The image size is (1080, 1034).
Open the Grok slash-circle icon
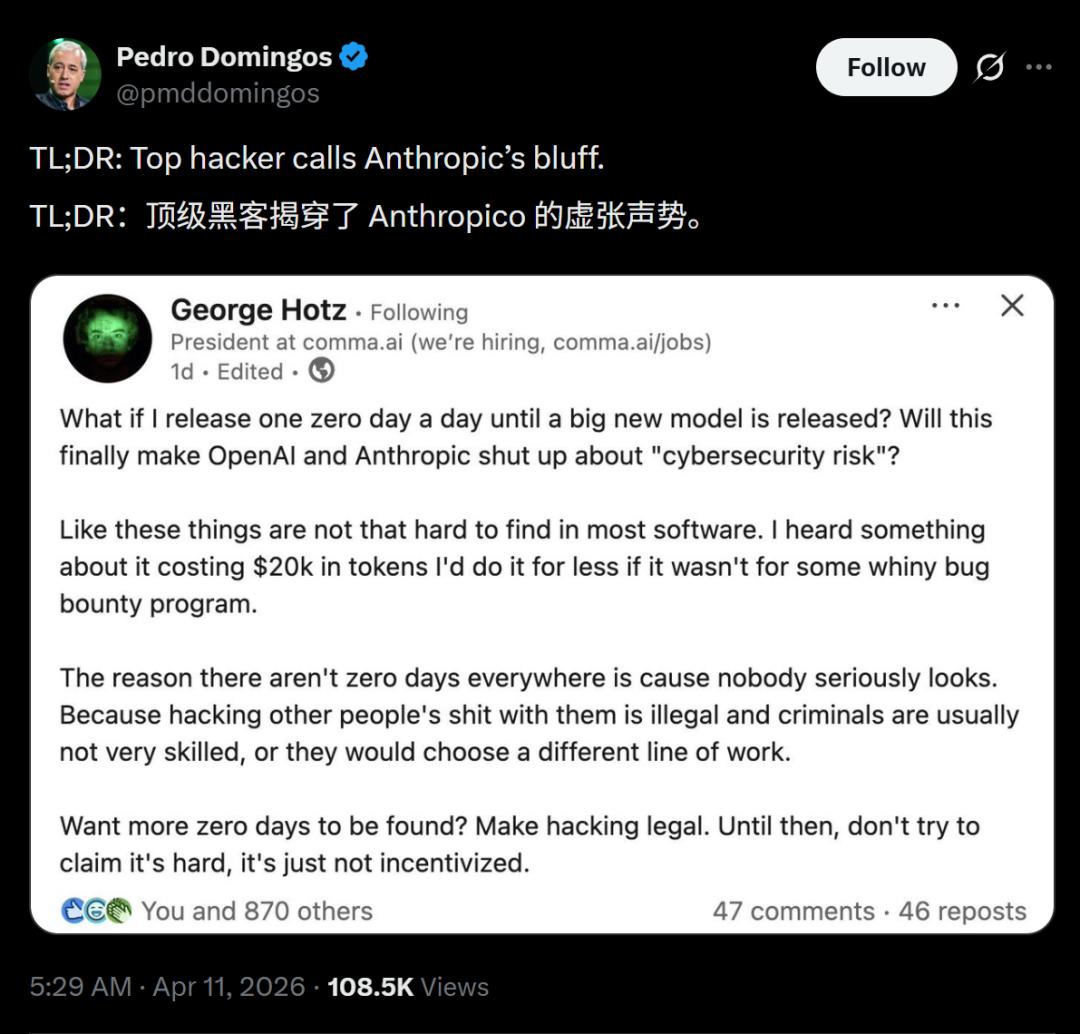coord(990,67)
